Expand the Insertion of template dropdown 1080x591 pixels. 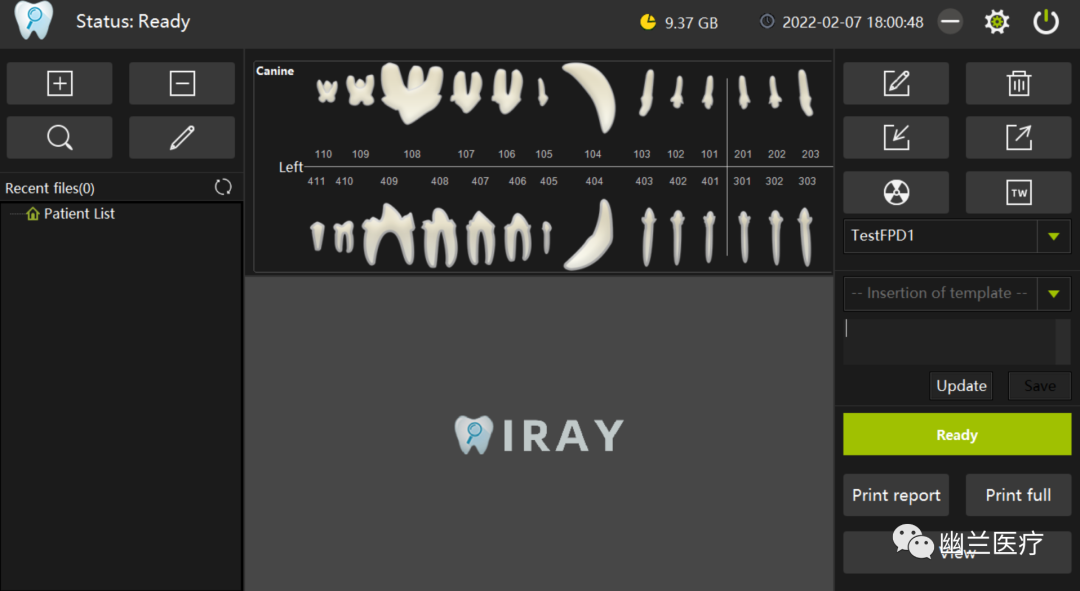[x=1054, y=294]
